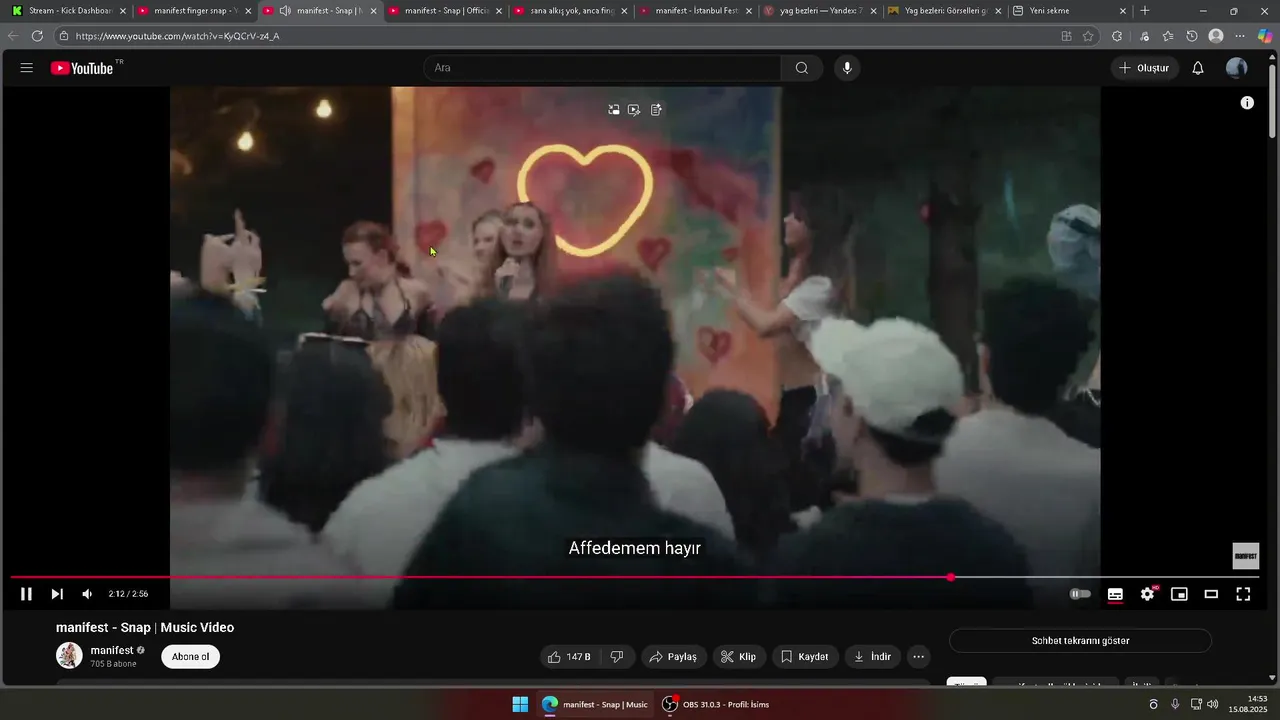1280x720 pixels.
Task: Open Edge browser history icon
Action: point(1192,36)
